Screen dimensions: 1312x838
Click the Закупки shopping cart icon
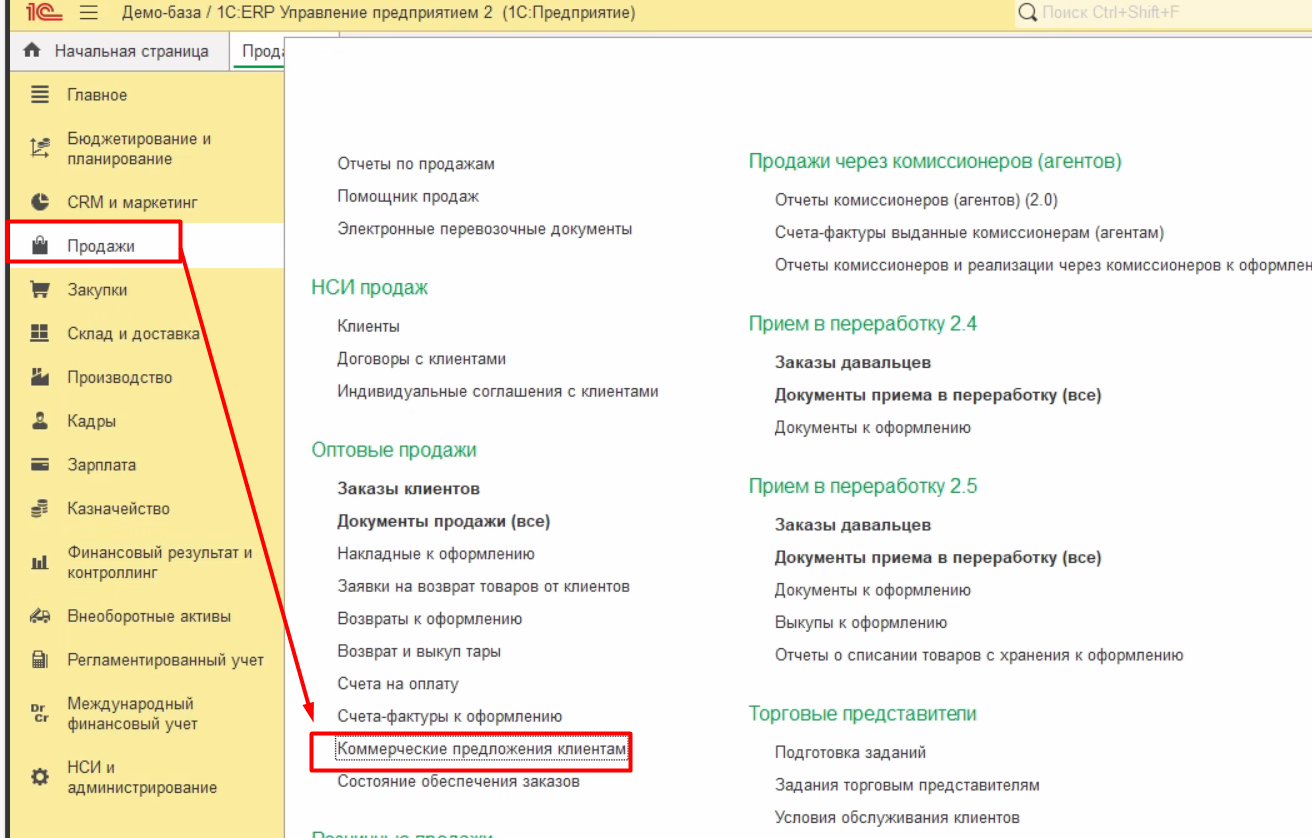pos(40,290)
